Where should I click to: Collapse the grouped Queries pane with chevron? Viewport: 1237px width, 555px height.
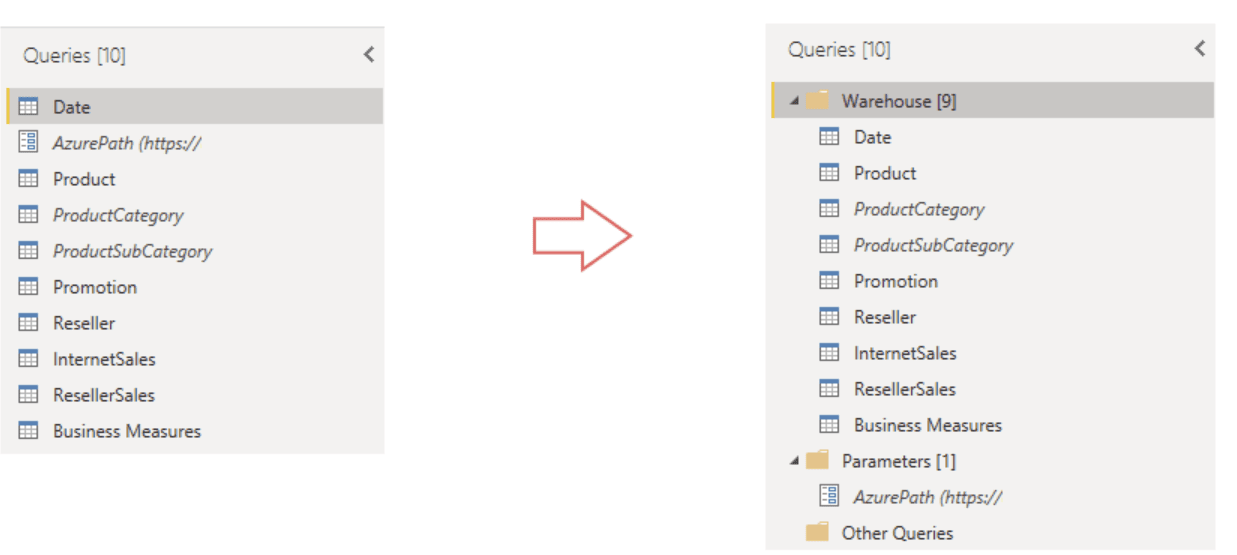tap(1199, 48)
